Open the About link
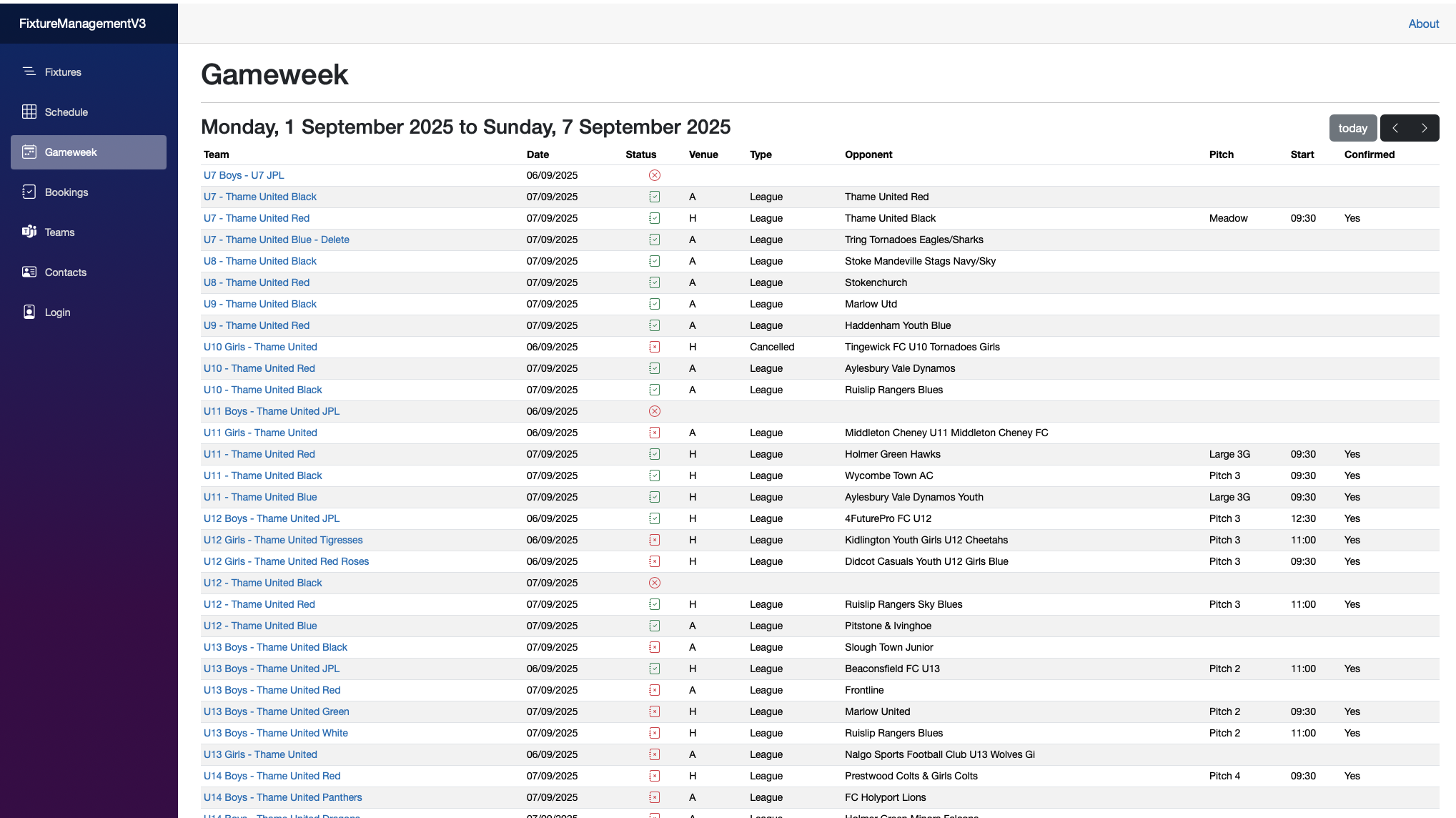Viewport: 1456px width, 818px height. (1423, 24)
